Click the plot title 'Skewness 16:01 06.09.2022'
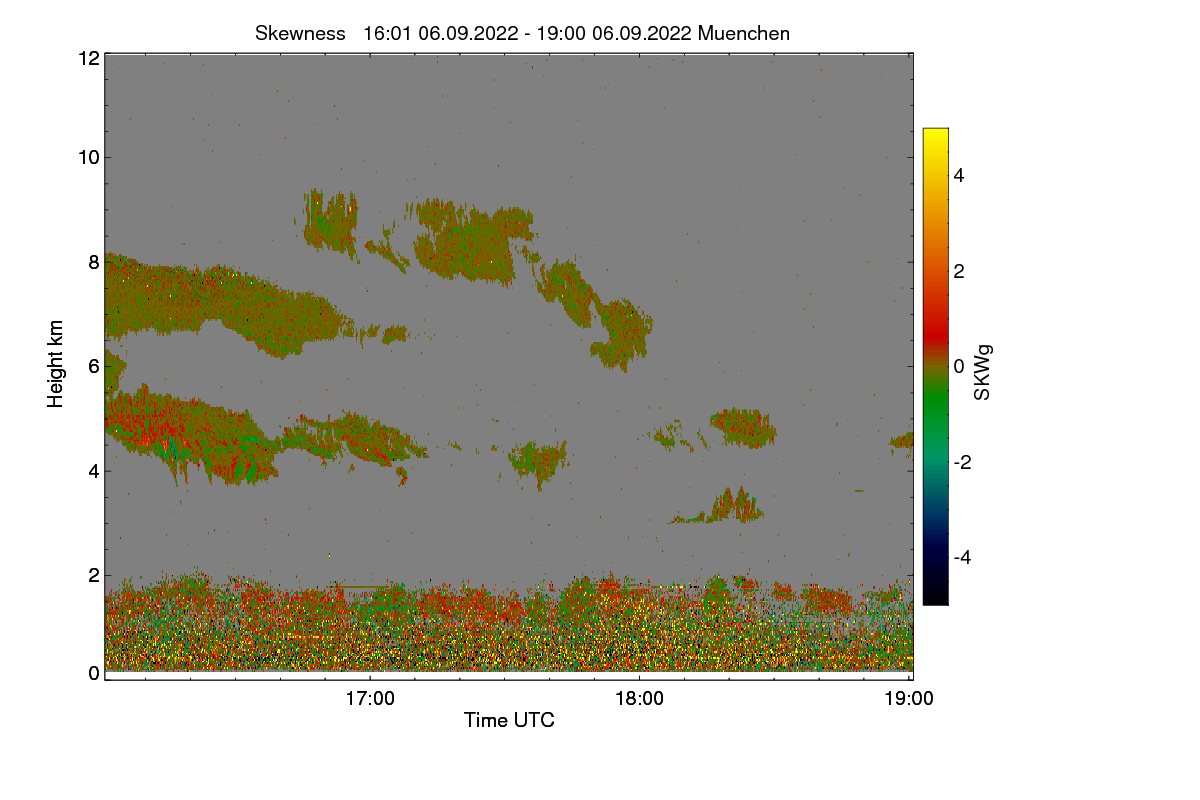This screenshot has height=800, width=1200. [522, 33]
